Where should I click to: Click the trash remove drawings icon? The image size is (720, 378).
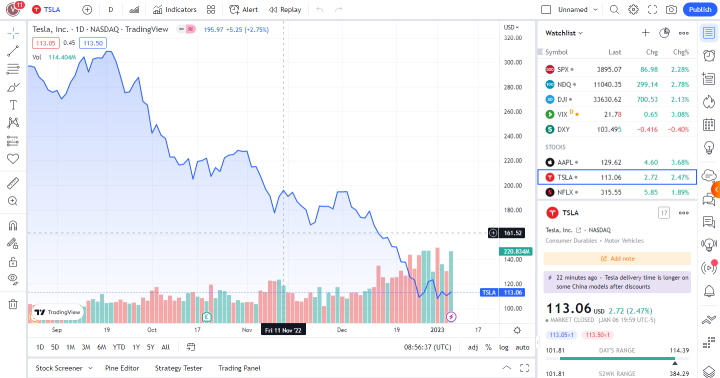tap(13, 304)
